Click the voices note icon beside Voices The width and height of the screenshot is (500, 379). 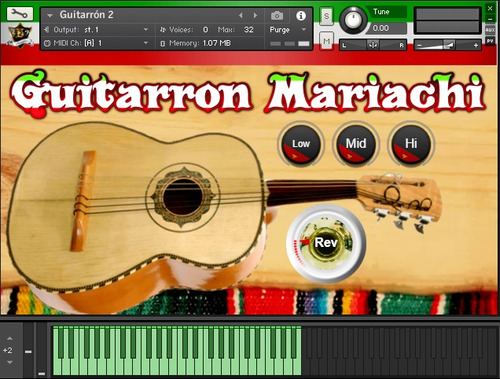coord(163,30)
